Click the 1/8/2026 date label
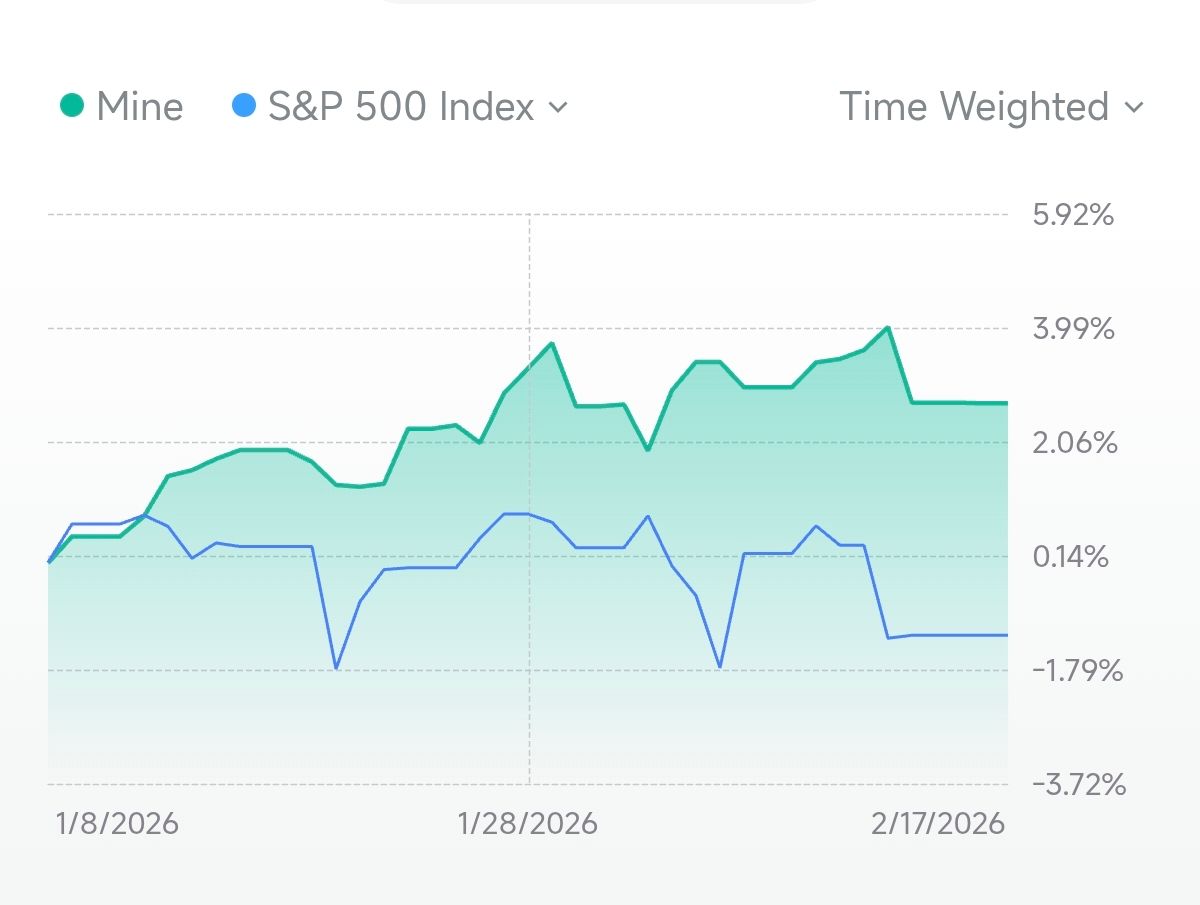 click(x=117, y=823)
